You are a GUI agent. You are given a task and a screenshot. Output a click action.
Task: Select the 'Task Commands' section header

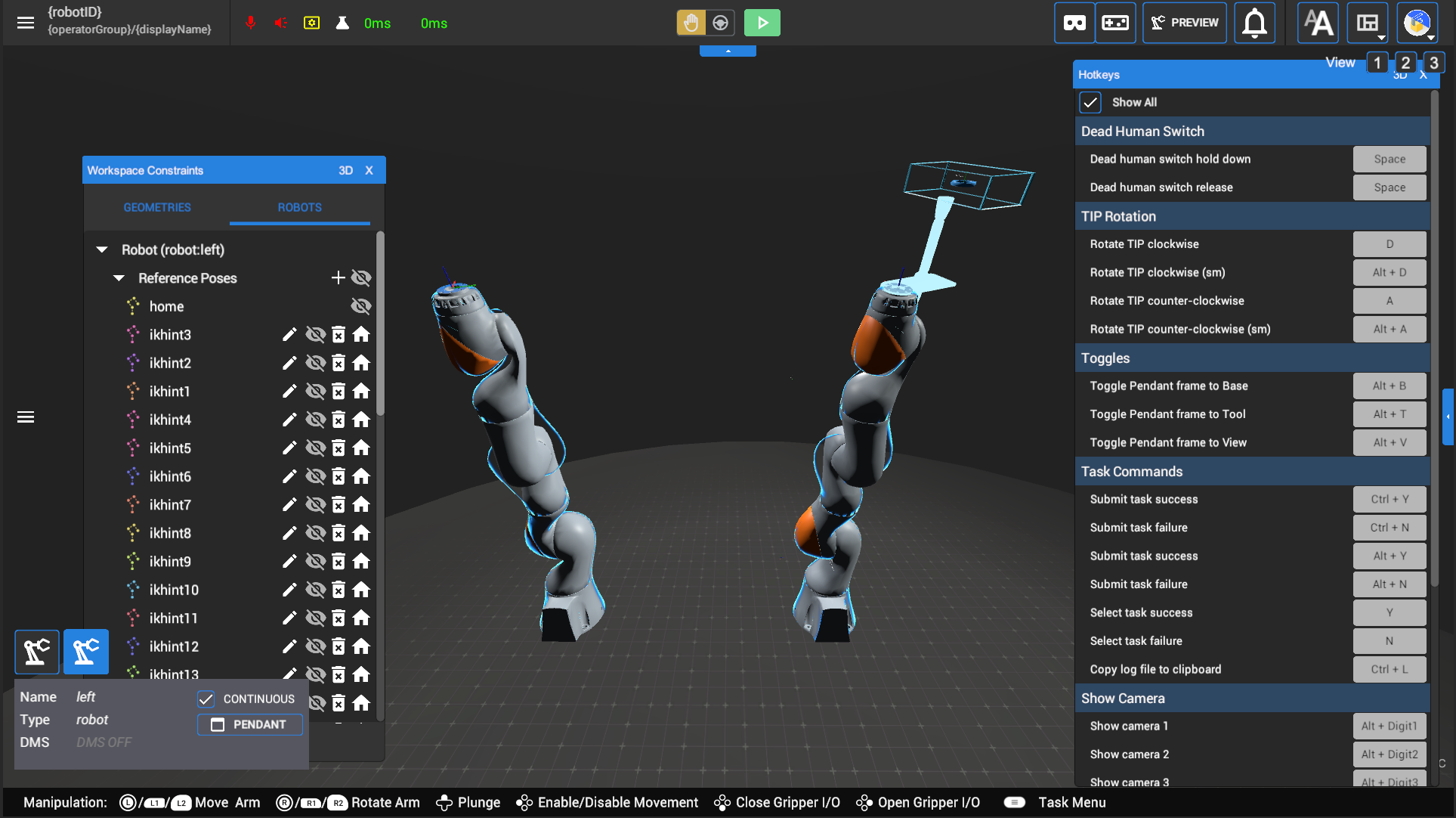[x=1252, y=471]
